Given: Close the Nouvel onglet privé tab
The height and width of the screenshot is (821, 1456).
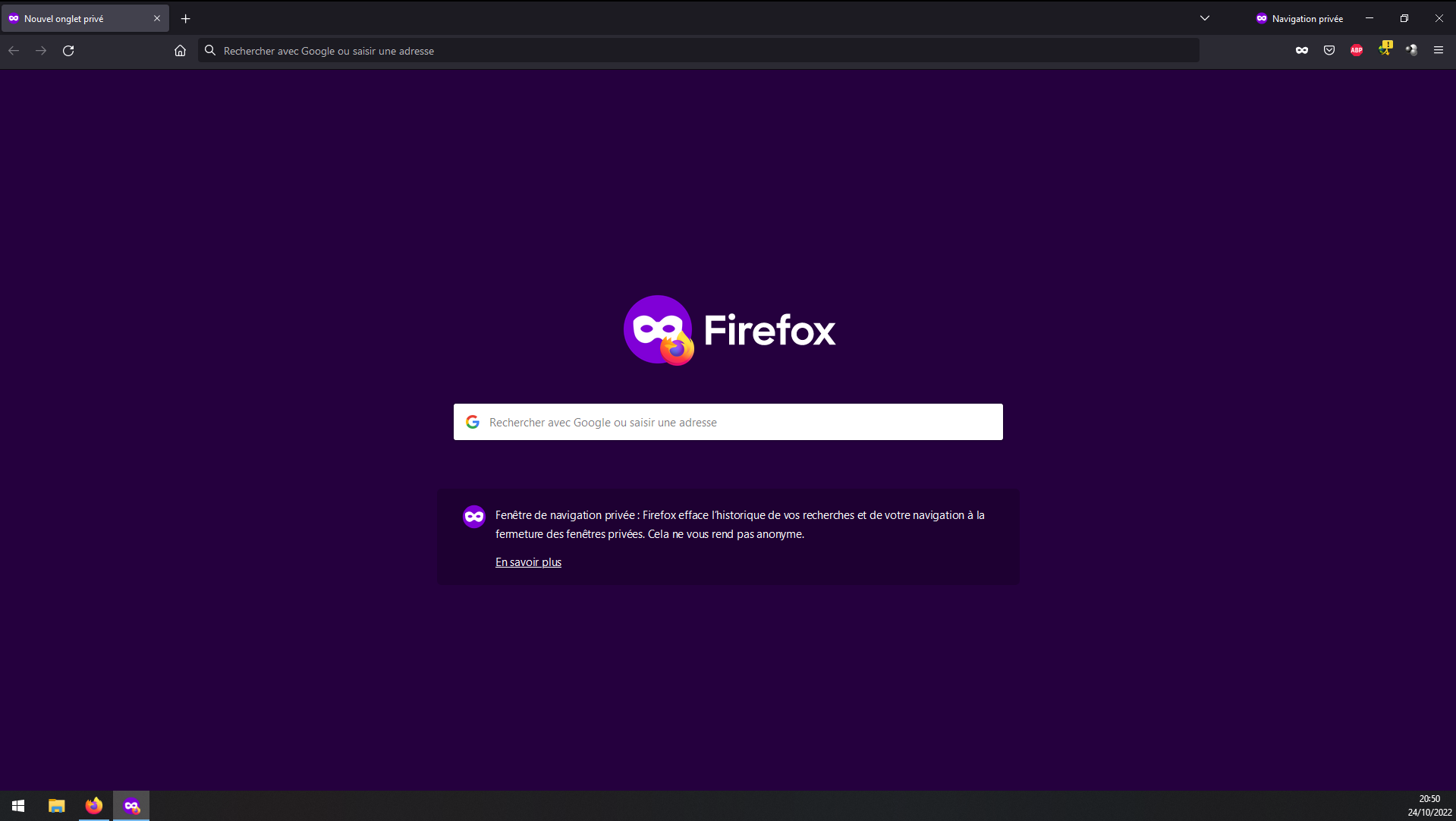Looking at the screenshot, I should [x=157, y=19].
